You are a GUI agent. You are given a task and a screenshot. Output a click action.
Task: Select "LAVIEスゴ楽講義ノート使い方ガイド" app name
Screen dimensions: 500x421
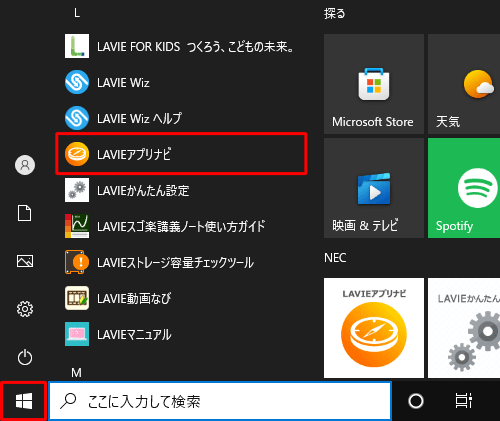coord(181,226)
